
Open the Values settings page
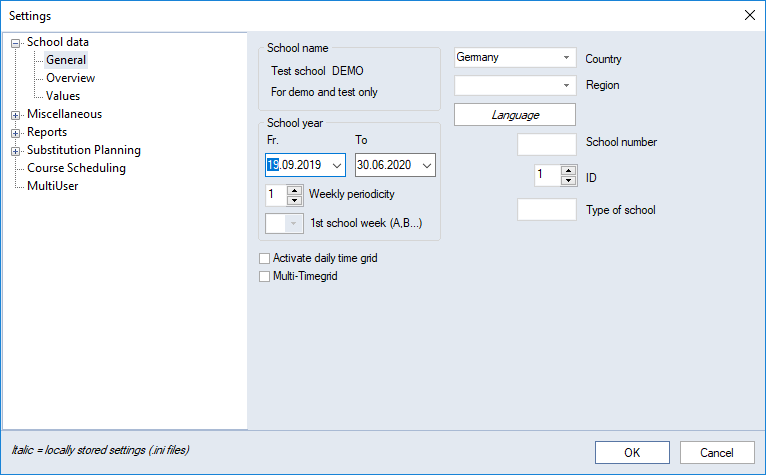63,96
